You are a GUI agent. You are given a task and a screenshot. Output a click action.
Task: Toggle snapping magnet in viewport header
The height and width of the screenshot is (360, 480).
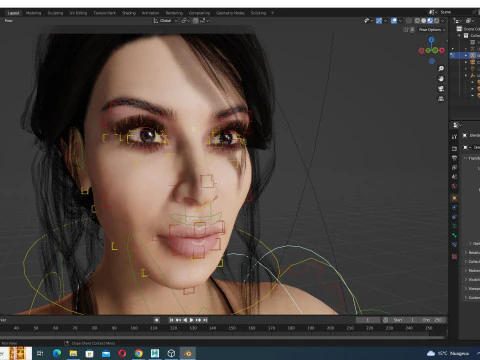[195, 21]
